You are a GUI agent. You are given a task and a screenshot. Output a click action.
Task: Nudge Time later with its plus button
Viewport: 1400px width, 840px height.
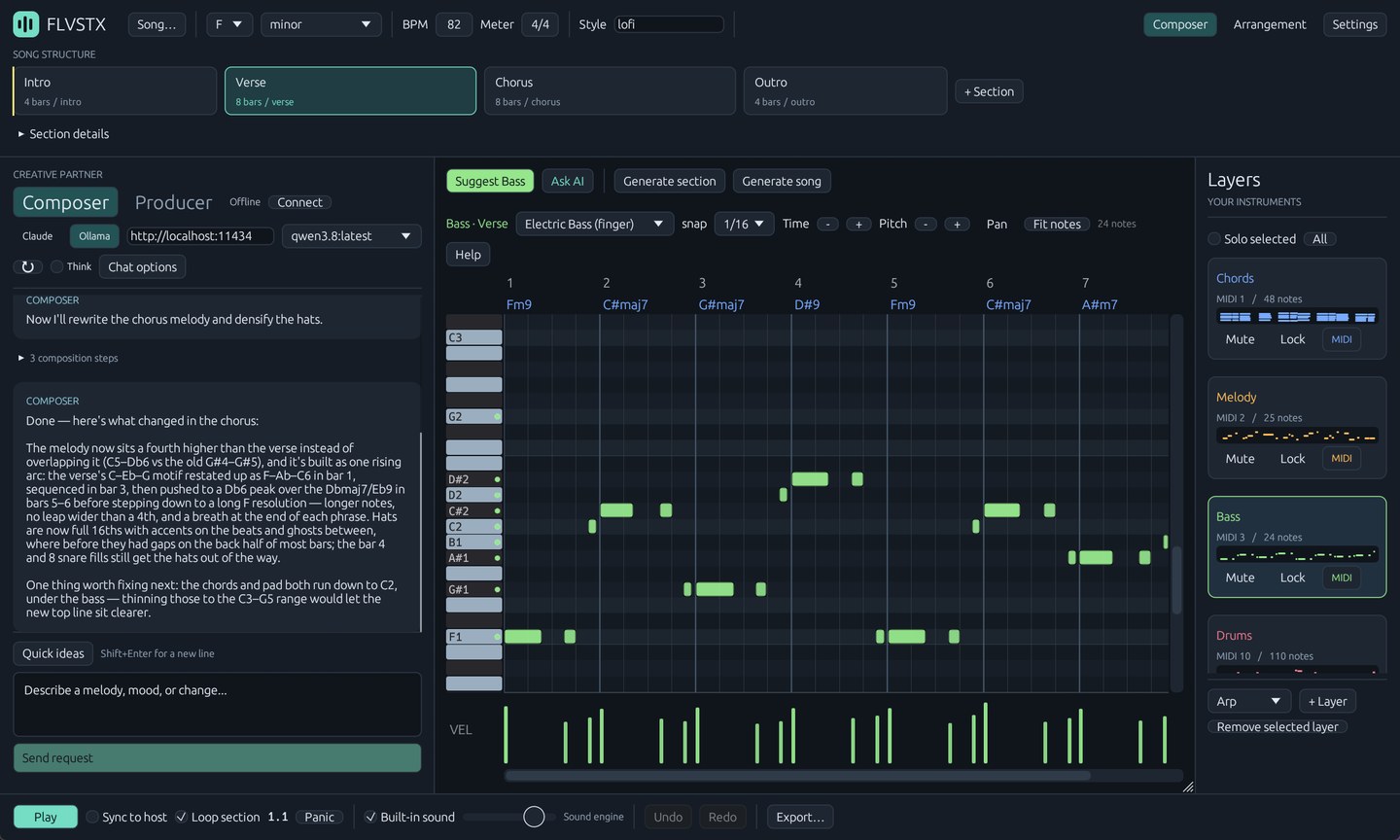[x=858, y=225]
